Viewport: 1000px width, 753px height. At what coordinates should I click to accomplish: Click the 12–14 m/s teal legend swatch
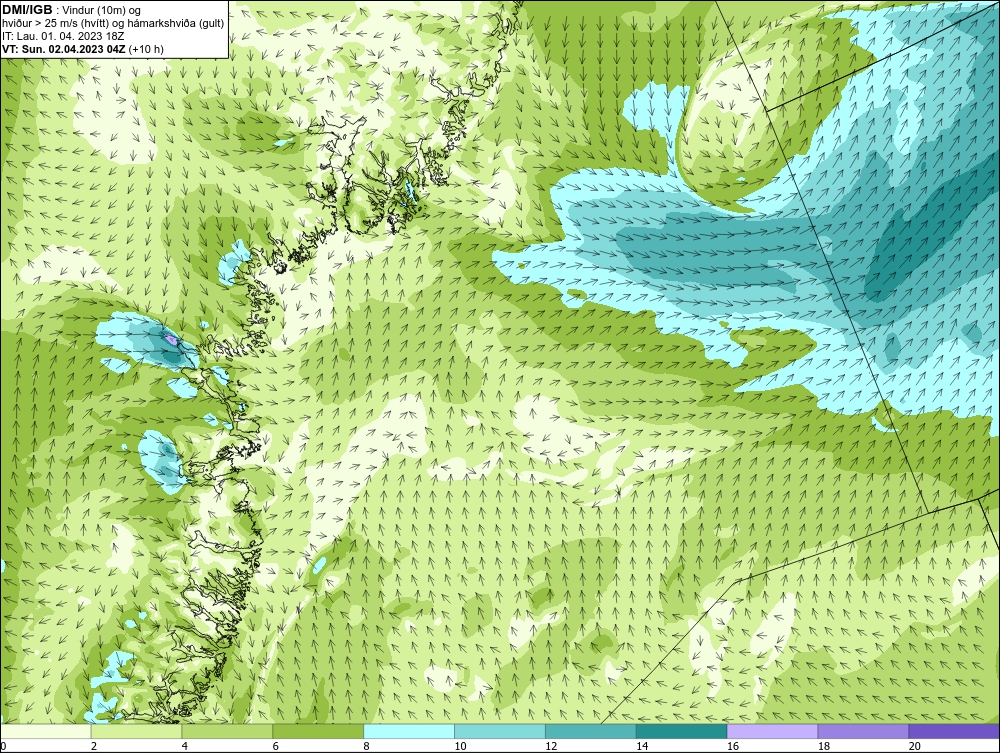coord(591,731)
